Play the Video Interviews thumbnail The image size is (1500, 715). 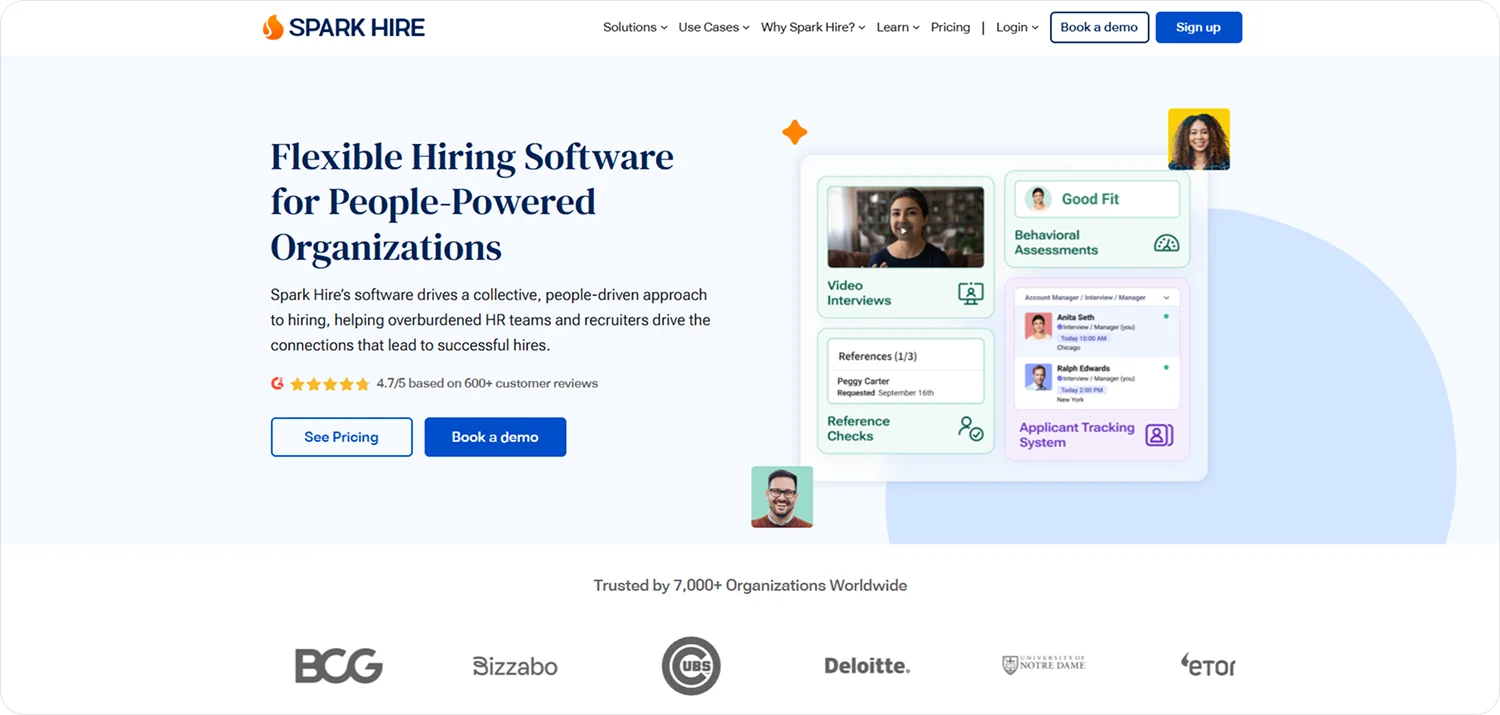(905, 227)
